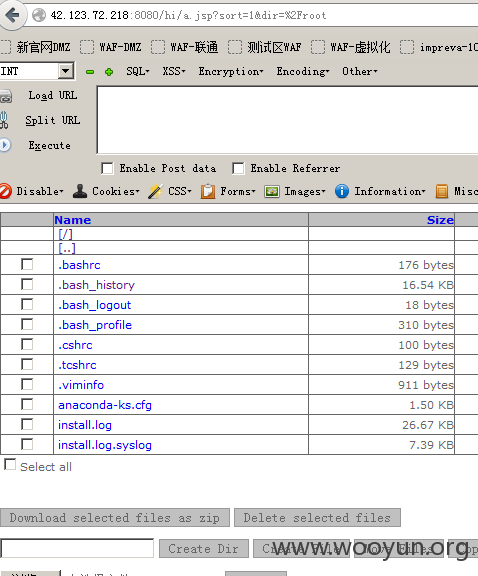Viewport: 478px width, 576px height.
Task: Tick the checkbox for anaconda-ks.cfg
Action: pos(27,404)
